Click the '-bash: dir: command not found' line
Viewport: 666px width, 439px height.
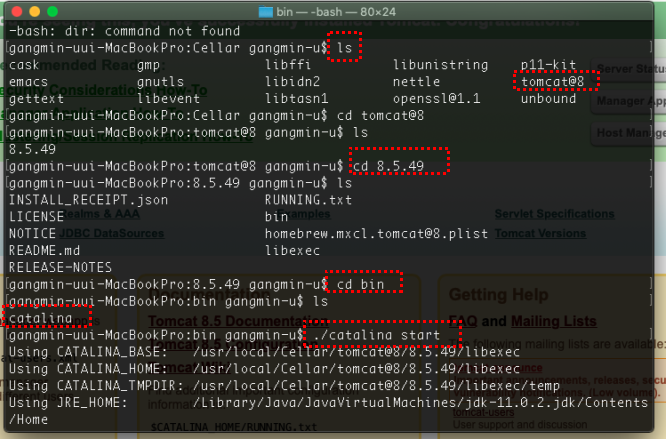[124, 31]
